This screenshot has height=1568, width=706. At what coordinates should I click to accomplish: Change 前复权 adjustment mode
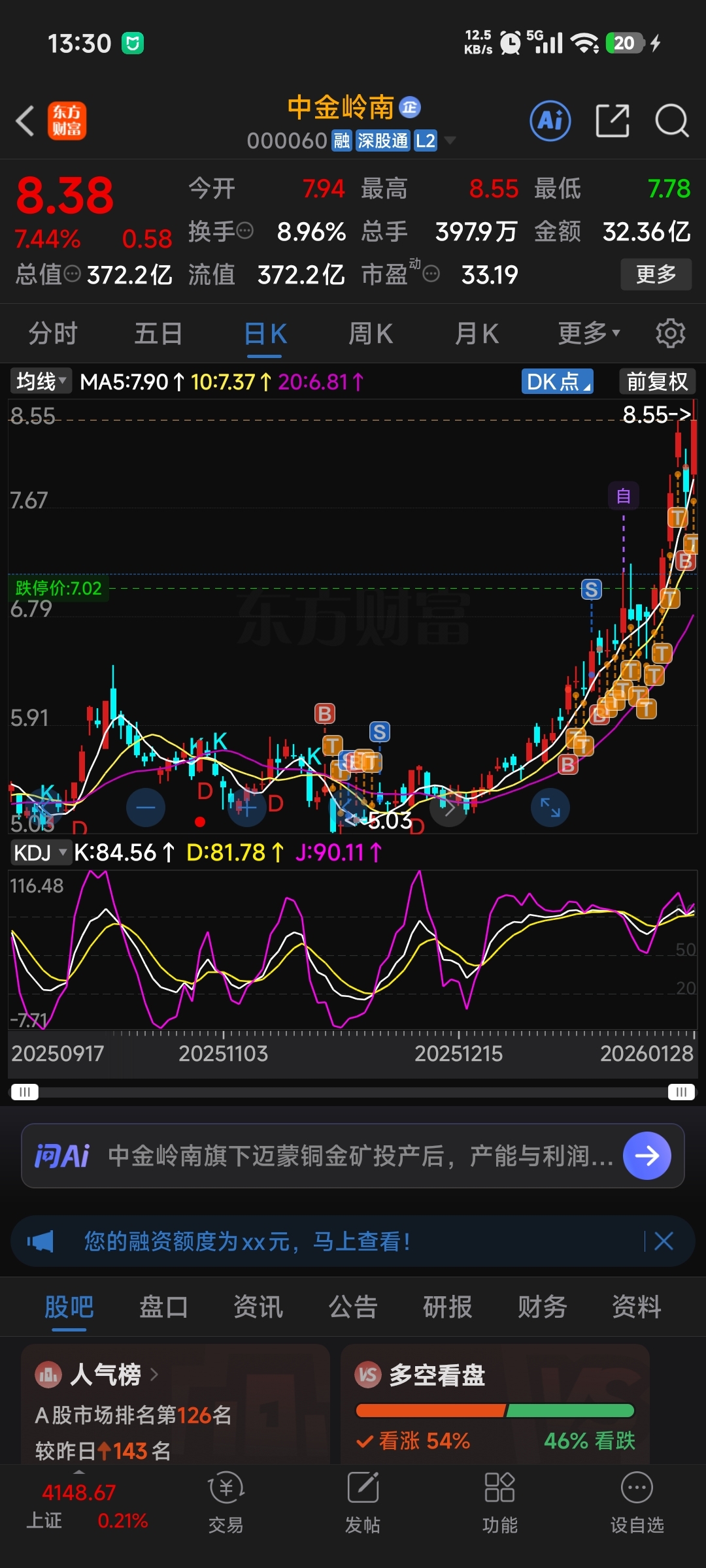657,382
